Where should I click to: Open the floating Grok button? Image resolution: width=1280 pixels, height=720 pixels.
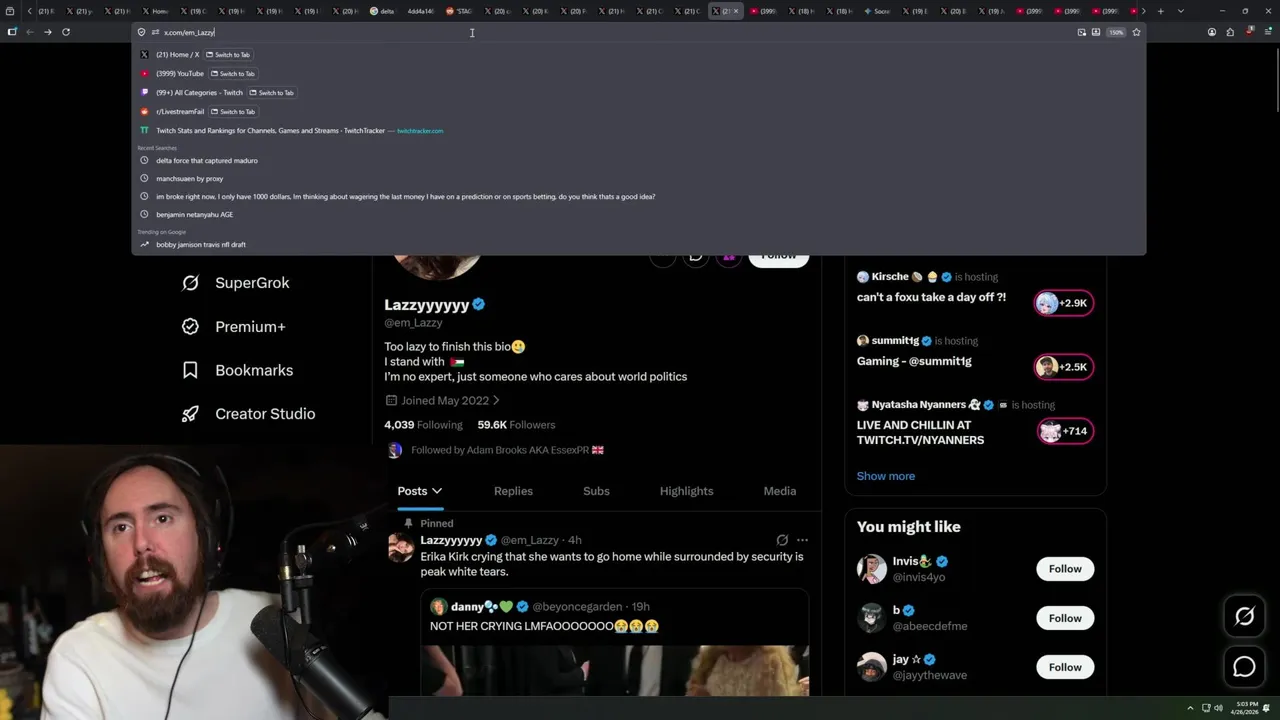pos(1244,617)
